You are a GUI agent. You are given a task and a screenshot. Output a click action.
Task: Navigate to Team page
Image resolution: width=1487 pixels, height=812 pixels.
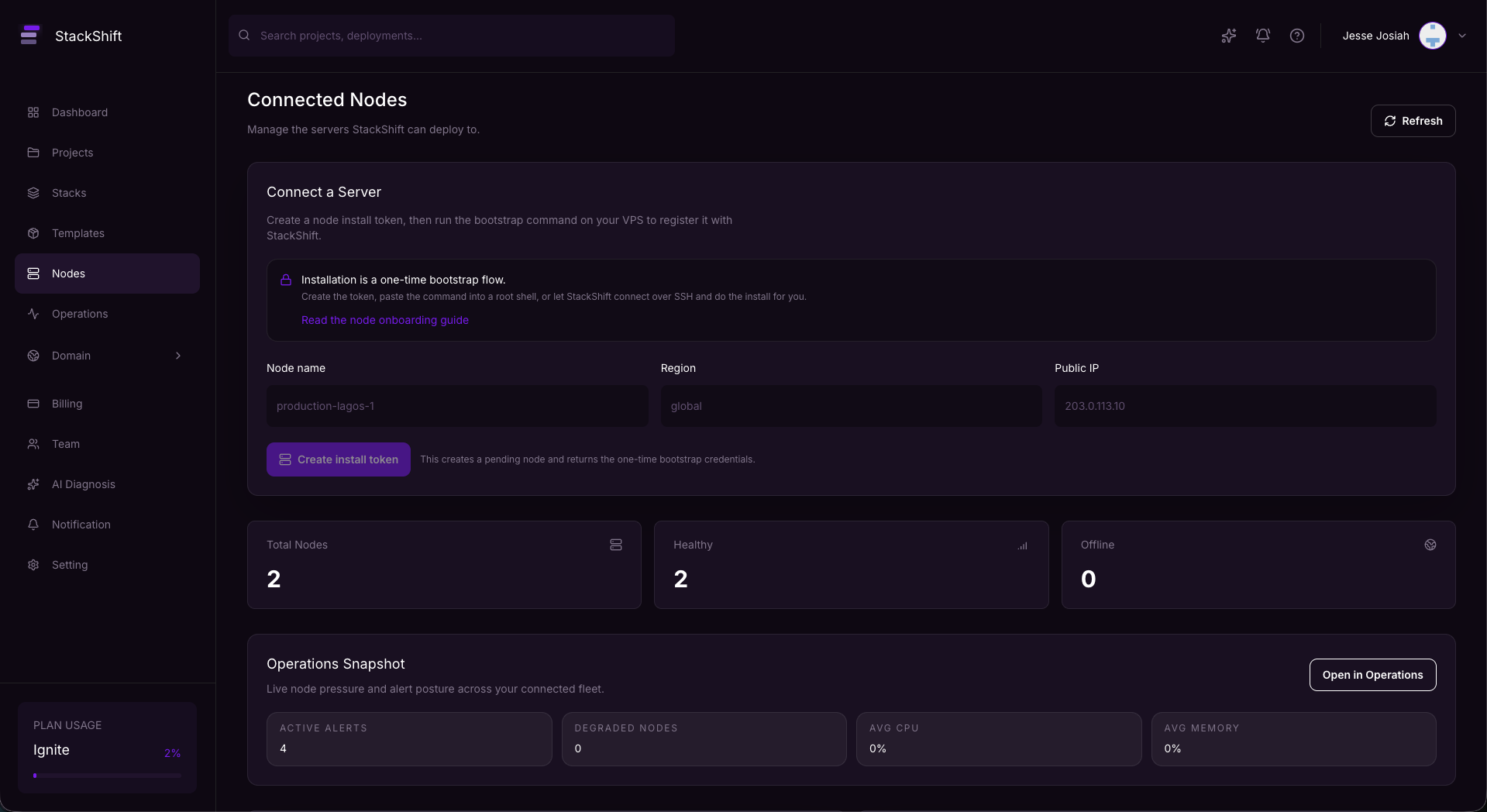pyautogui.click(x=66, y=444)
